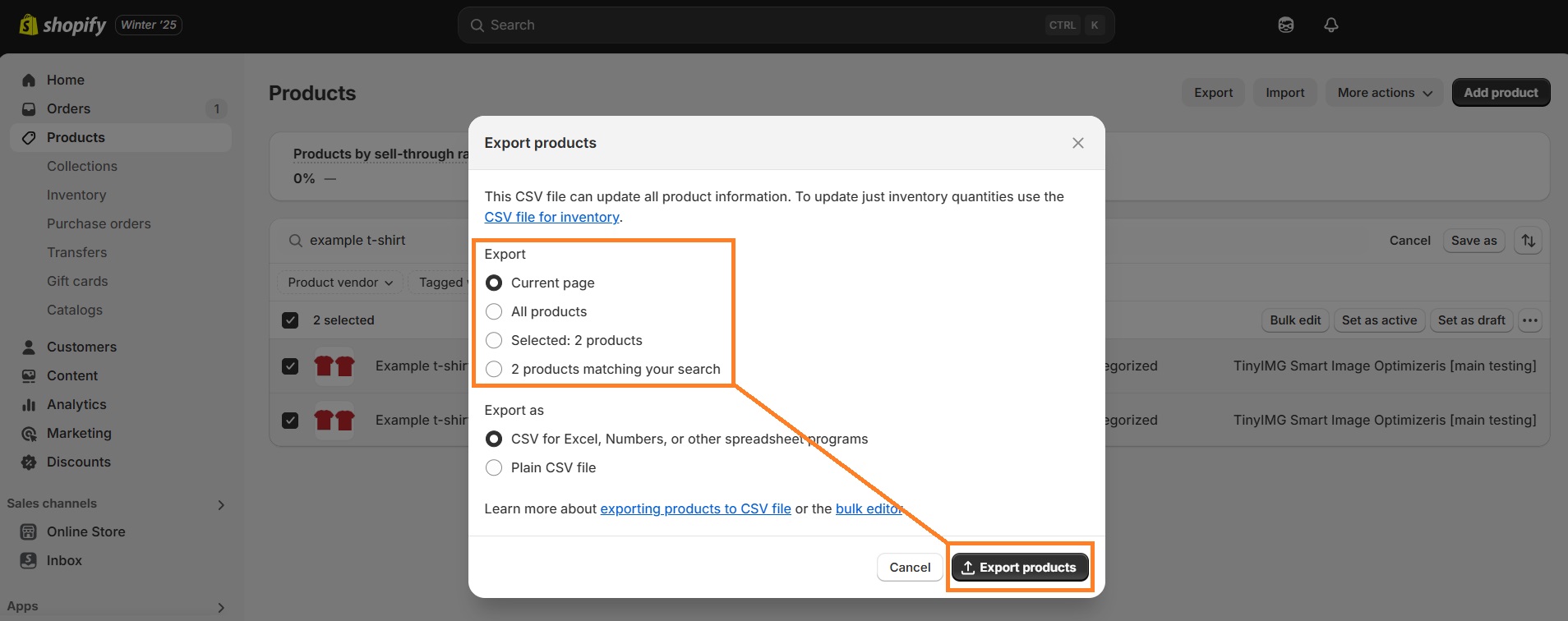Viewport: 1568px width, 621px height.
Task: Click the Marketing target icon
Action: [x=29, y=433]
